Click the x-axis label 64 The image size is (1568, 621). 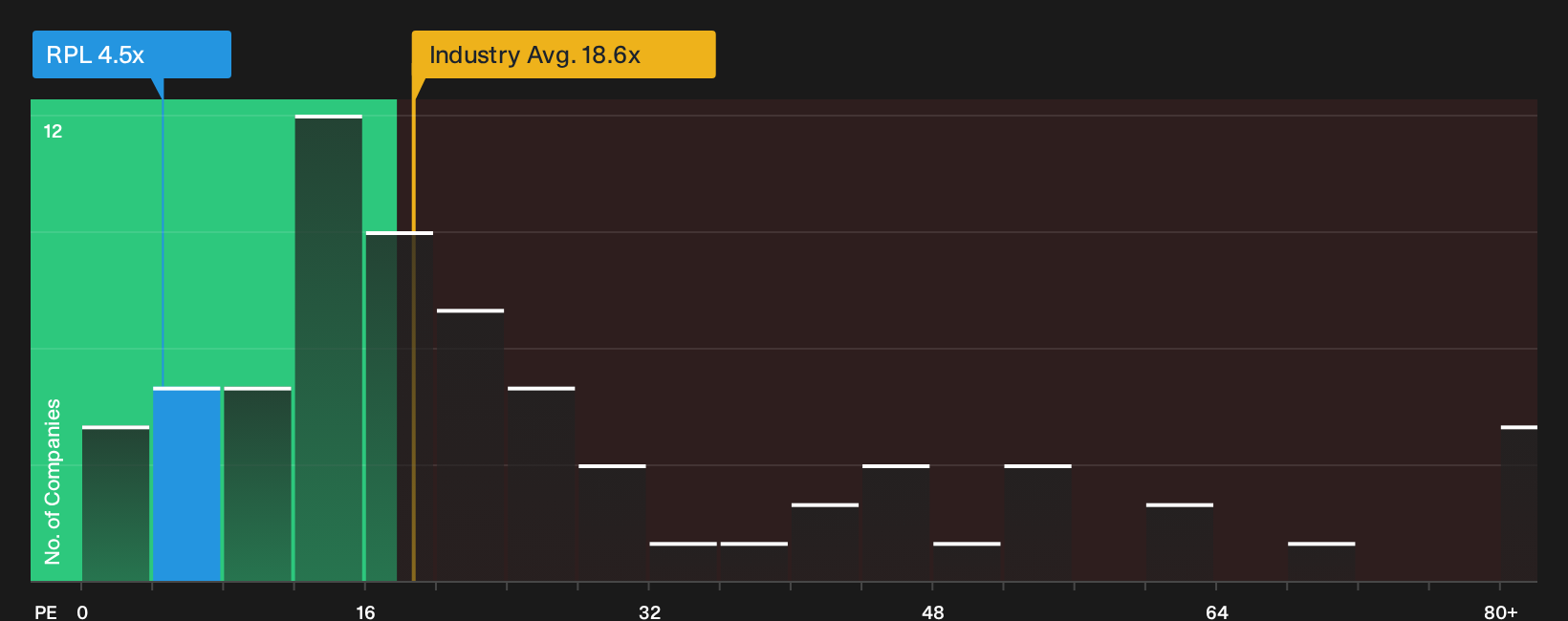pyautogui.click(x=1216, y=611)
